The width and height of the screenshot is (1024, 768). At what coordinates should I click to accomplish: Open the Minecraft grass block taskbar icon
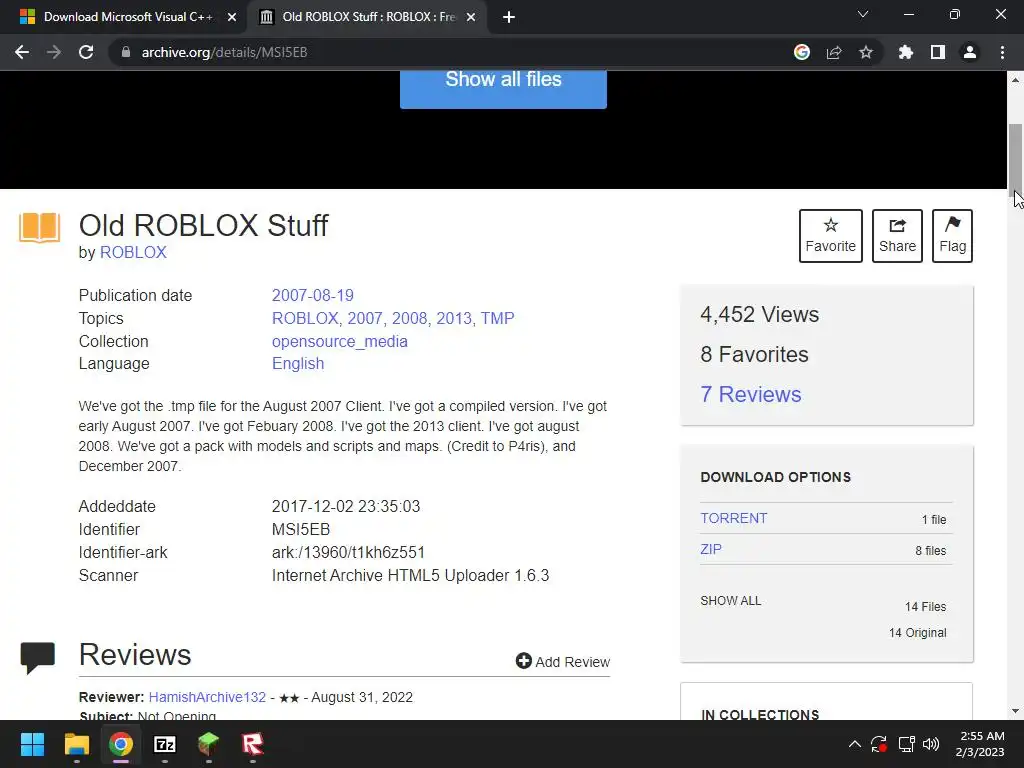tap(208, 744)
